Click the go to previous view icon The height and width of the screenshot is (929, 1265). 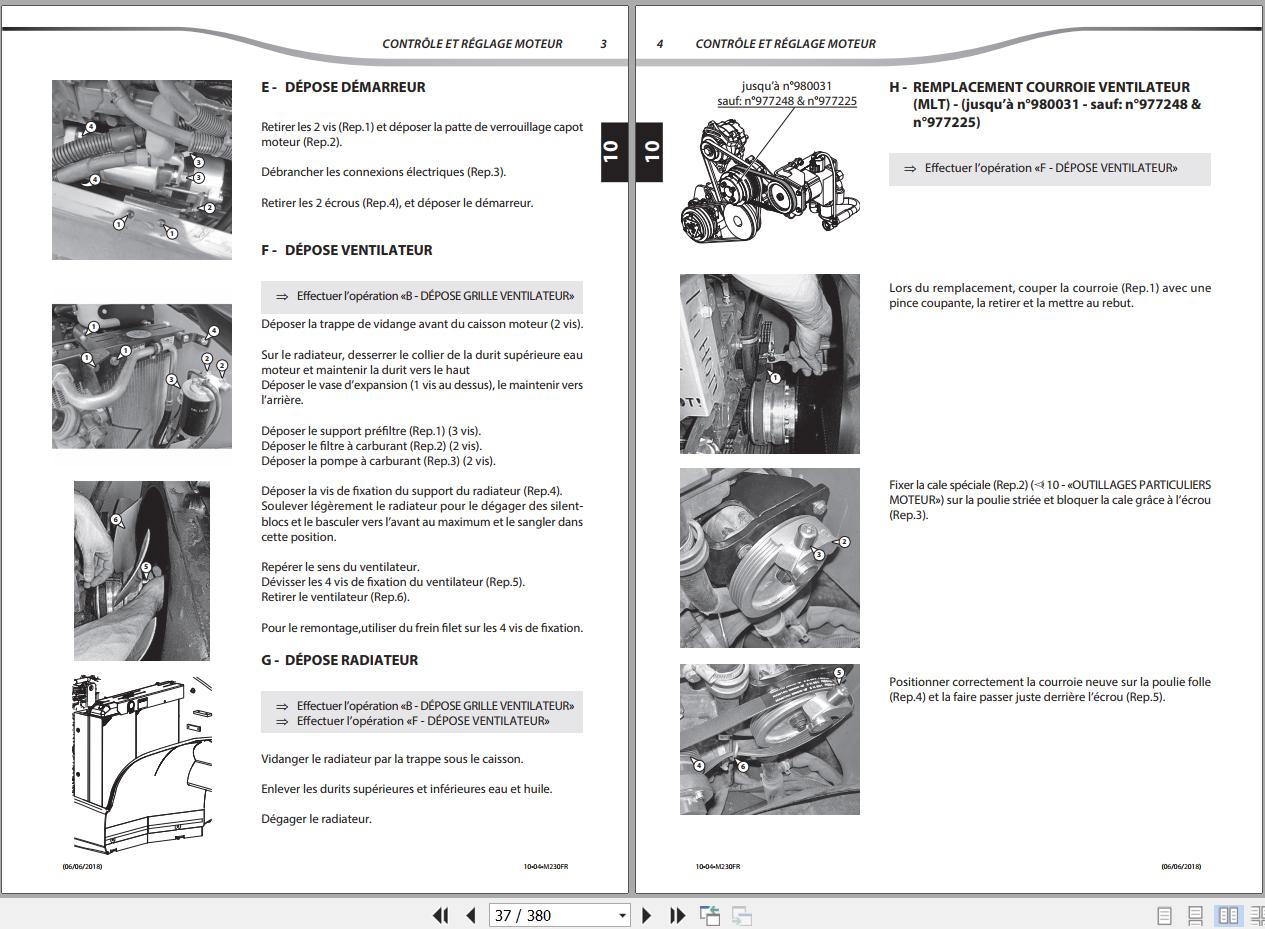[710, 915]
